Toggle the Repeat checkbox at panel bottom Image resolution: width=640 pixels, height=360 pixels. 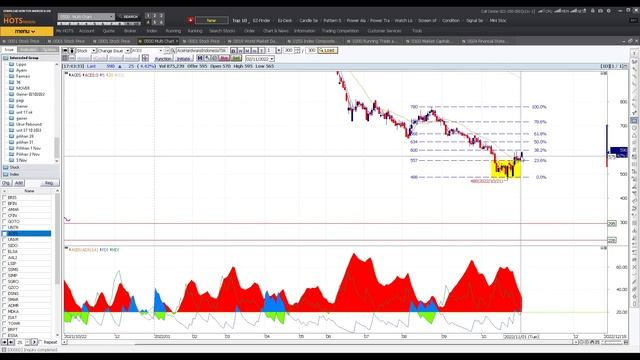pyautogui.click(x=40, y=342)
